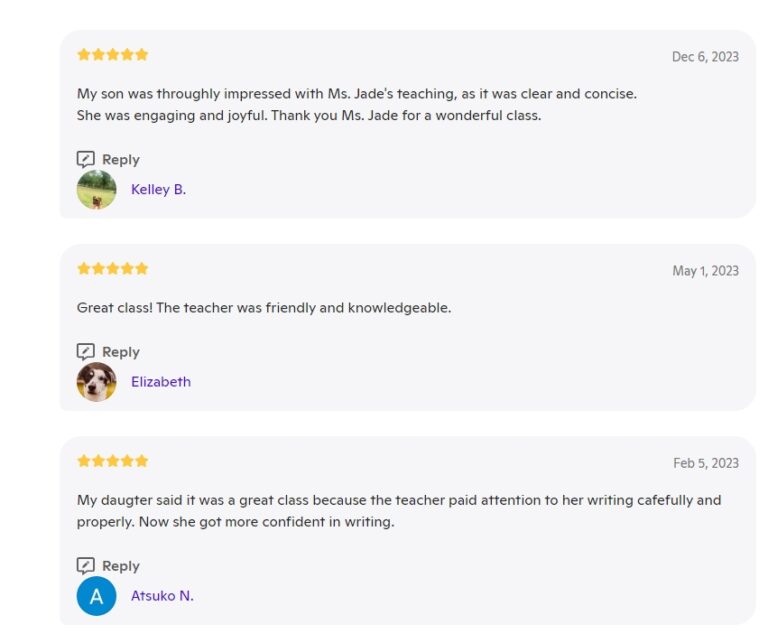Click the five-star rating on Kelley B.'s review

pos(113,55)
